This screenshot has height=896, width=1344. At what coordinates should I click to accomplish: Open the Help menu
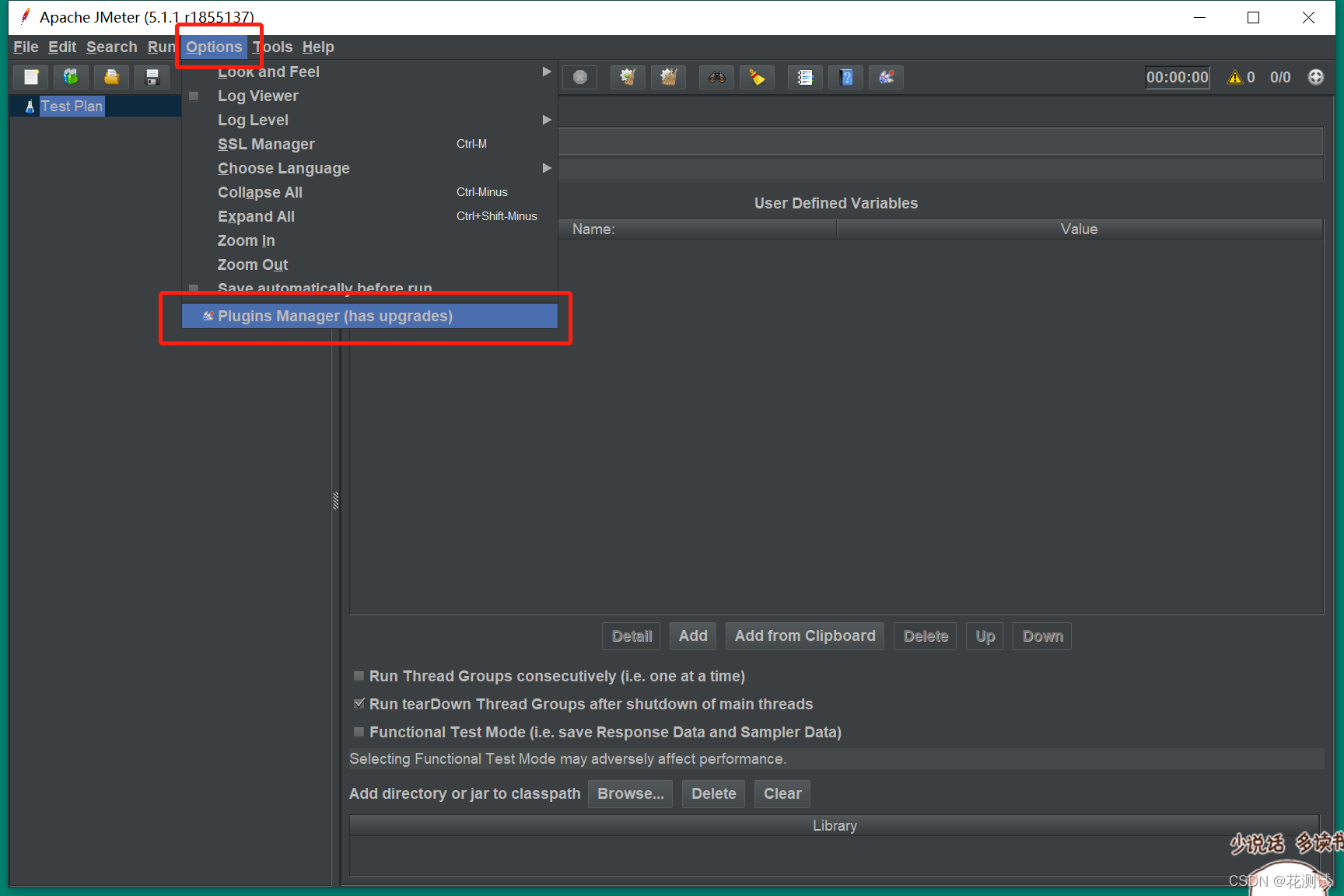(x=318, y=47)
